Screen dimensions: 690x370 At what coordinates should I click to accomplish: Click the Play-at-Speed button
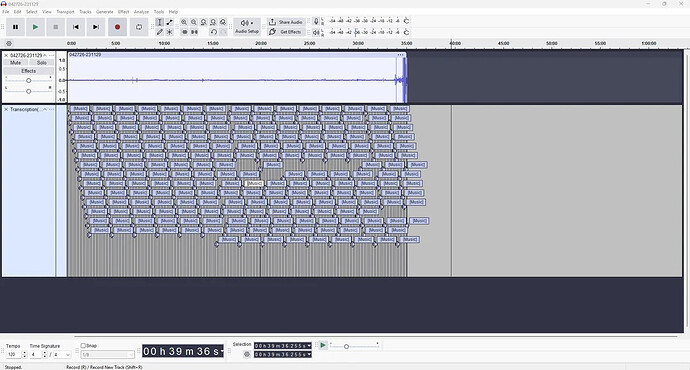323,345
